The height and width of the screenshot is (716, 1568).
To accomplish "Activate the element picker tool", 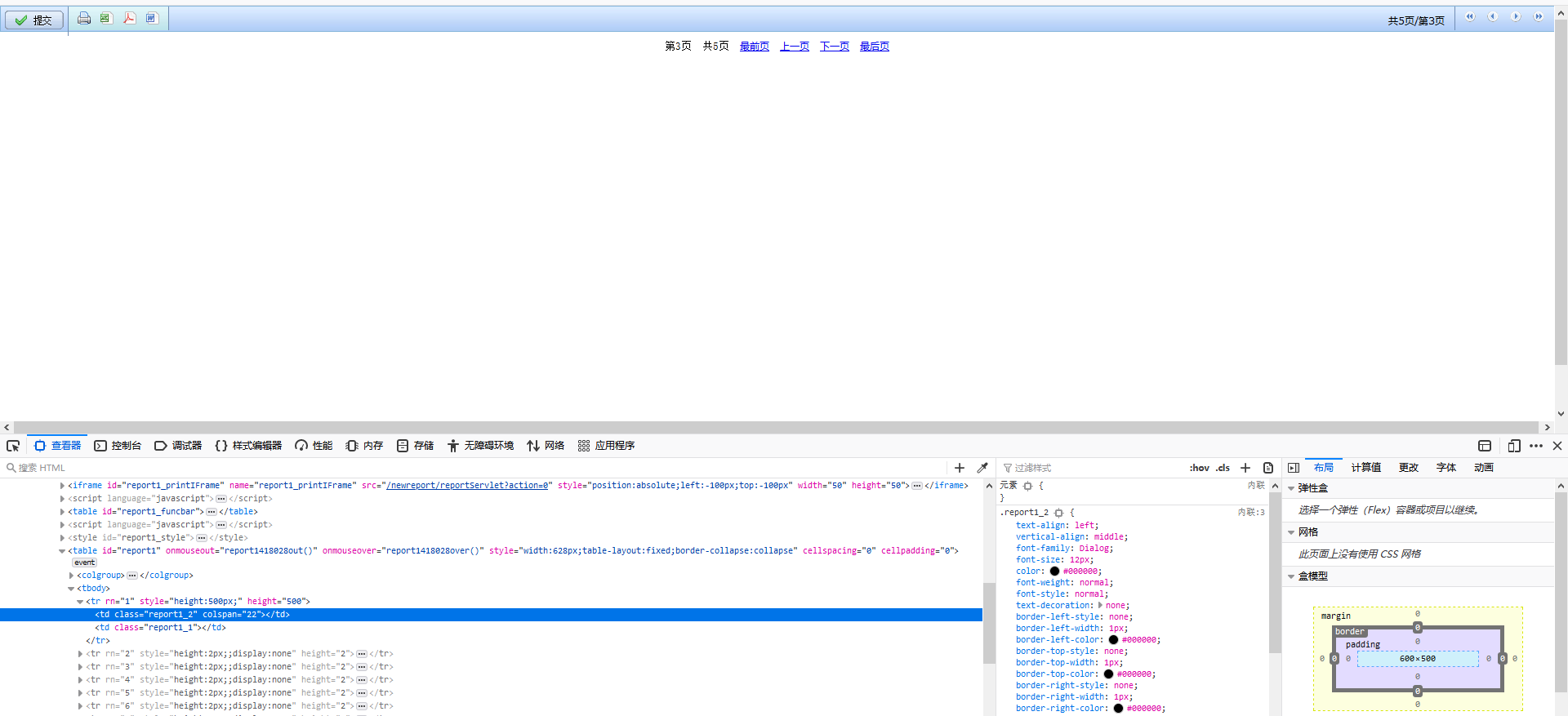I will click(x=13, y=446).
